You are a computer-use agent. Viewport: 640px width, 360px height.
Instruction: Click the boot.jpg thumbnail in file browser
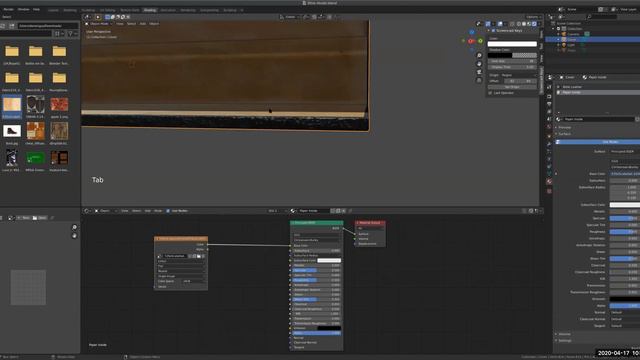click(x=12, y=131)
